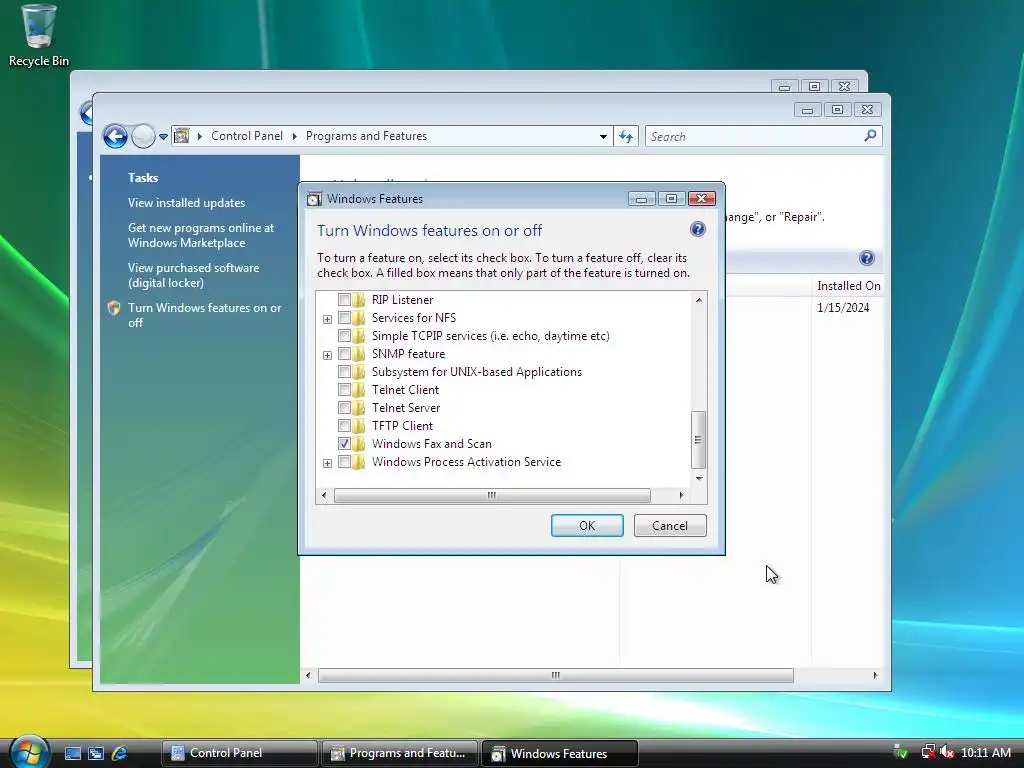Screen dimensions: 1024x768
Task: Click the help icon in Windows Features dialog
Action: (x=697, y=229)
